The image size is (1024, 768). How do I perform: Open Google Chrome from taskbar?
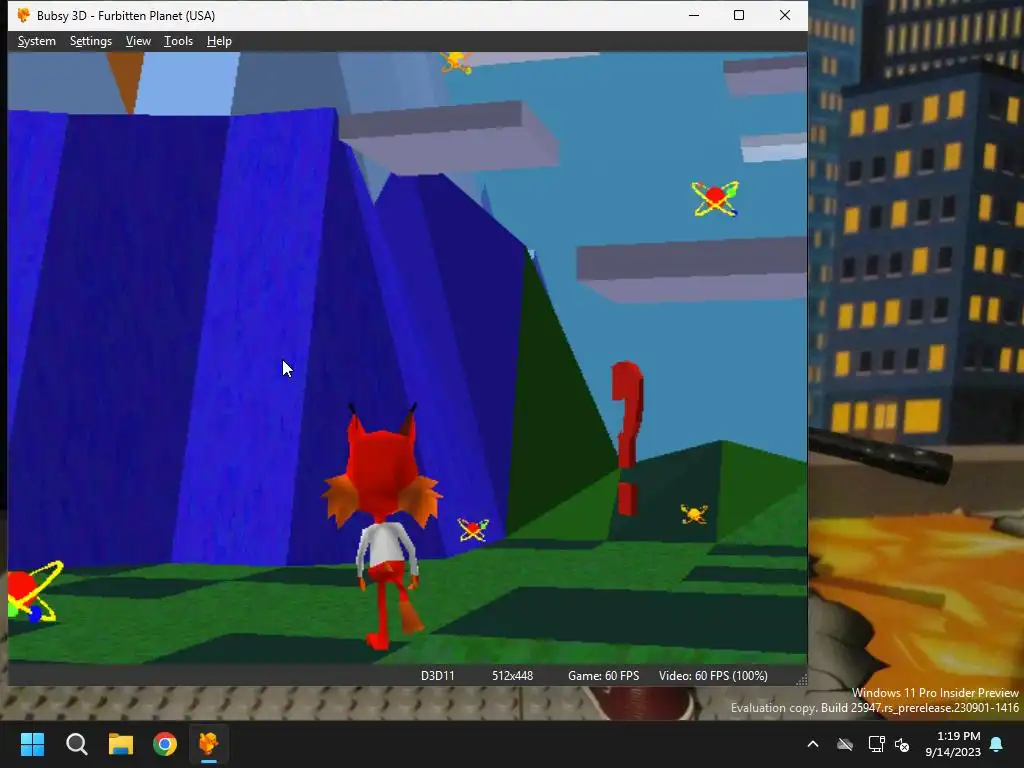click(165, 744)
